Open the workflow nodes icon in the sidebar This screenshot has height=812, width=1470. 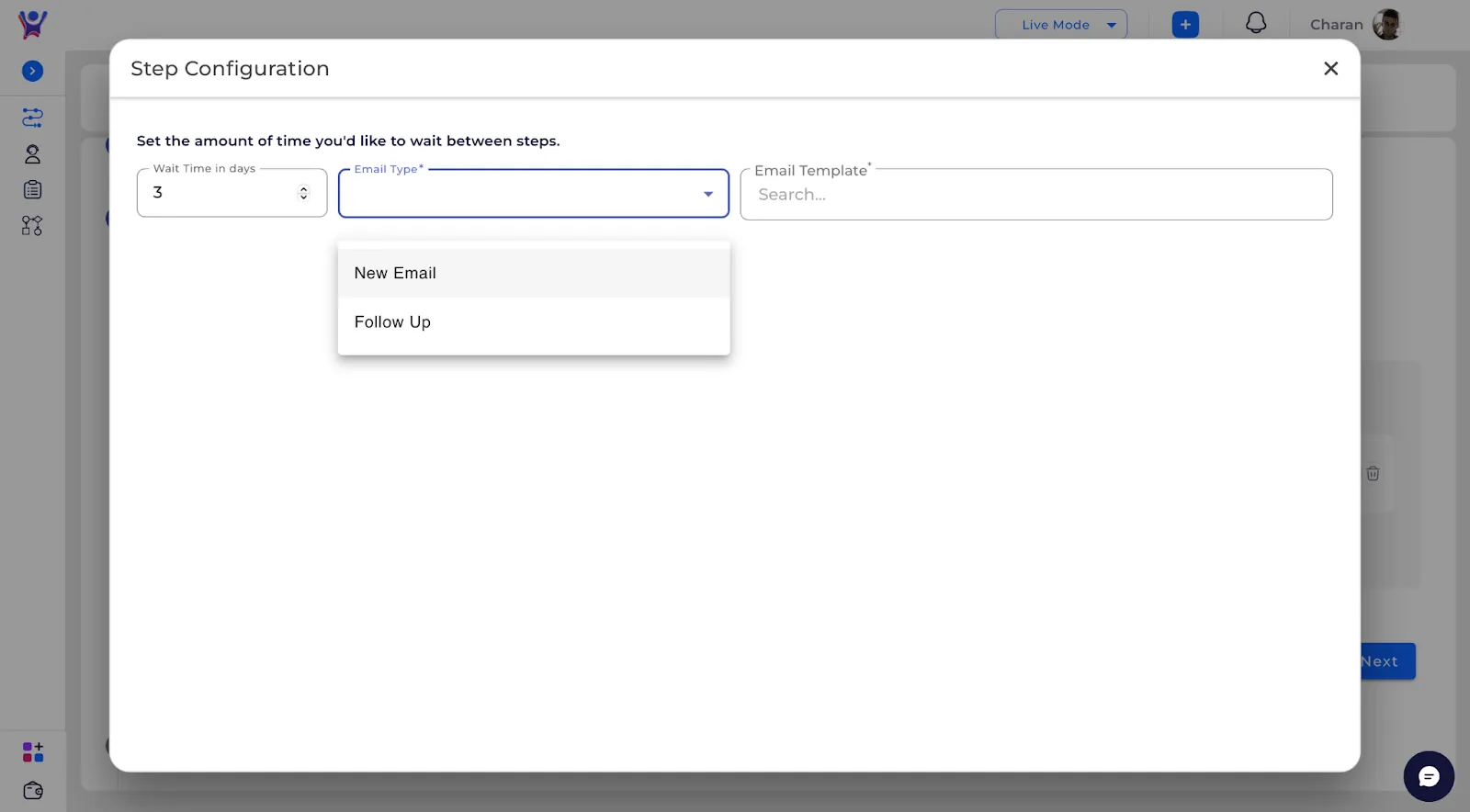(32, 226)
